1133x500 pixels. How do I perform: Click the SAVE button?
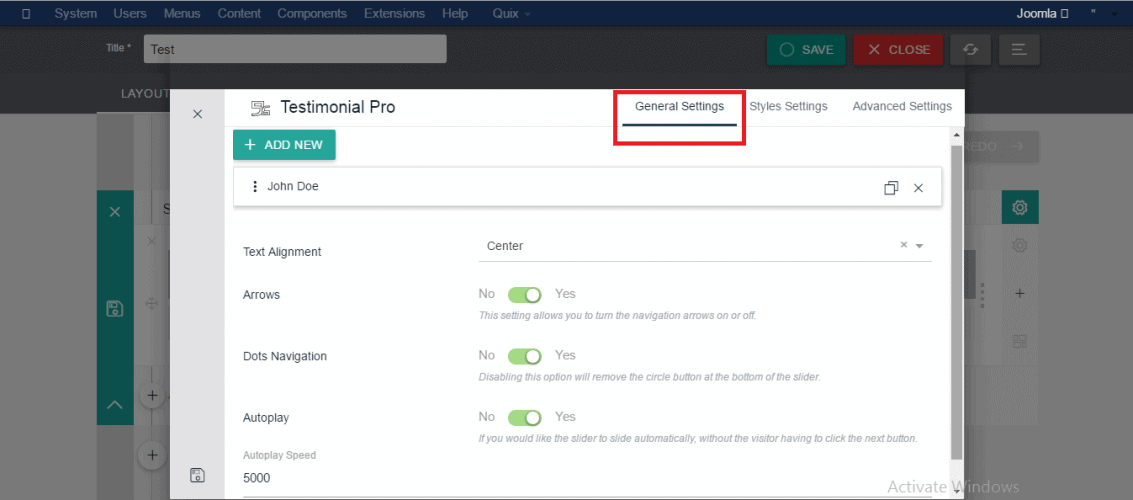tap(806, 50)
